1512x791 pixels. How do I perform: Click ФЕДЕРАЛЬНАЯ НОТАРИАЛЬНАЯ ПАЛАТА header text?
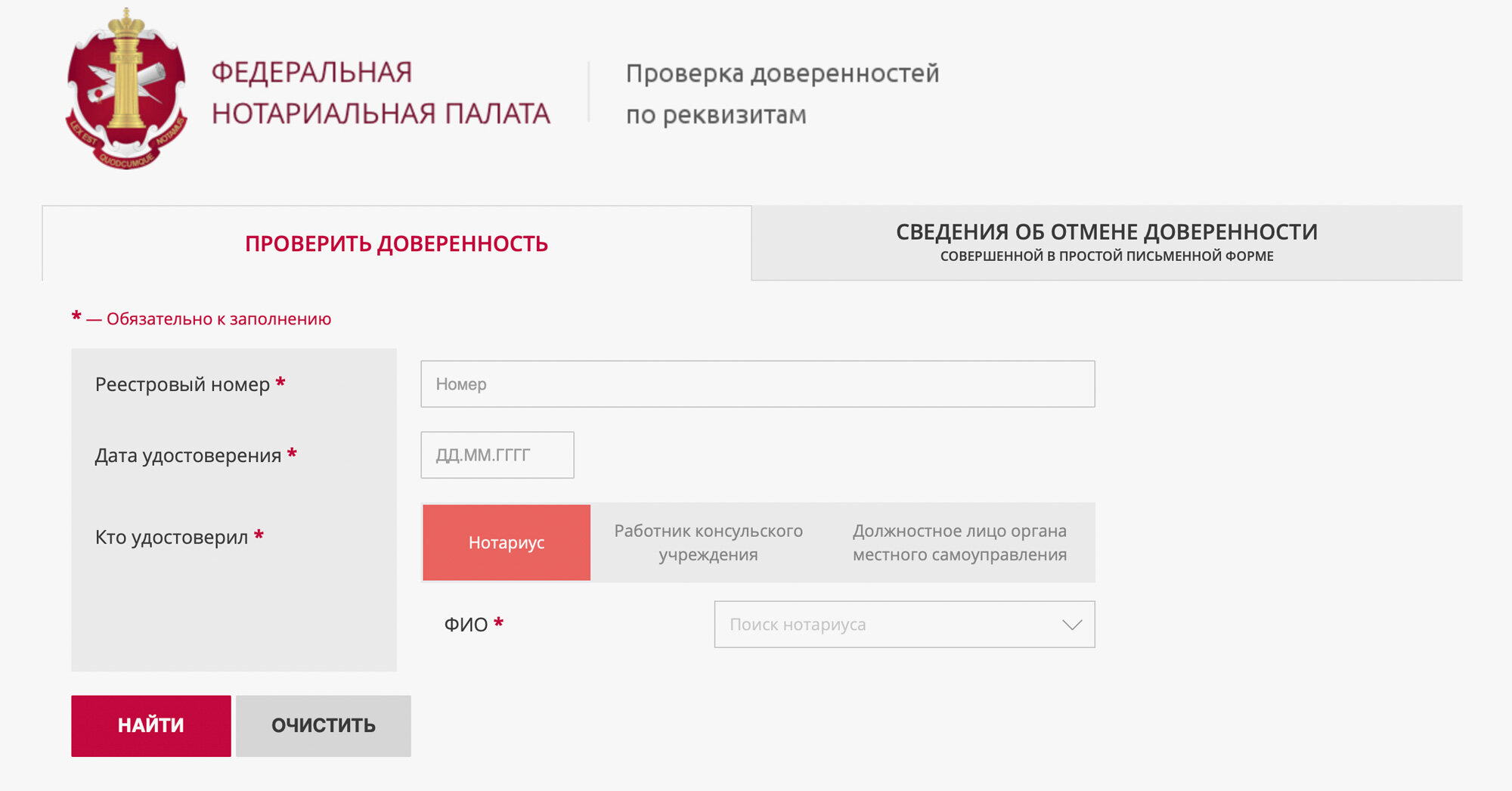point(380,93)
